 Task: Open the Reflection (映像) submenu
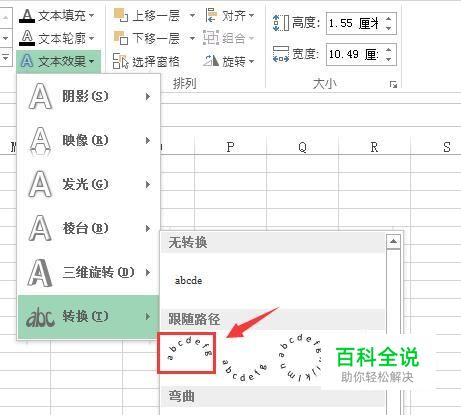[89, 140]
